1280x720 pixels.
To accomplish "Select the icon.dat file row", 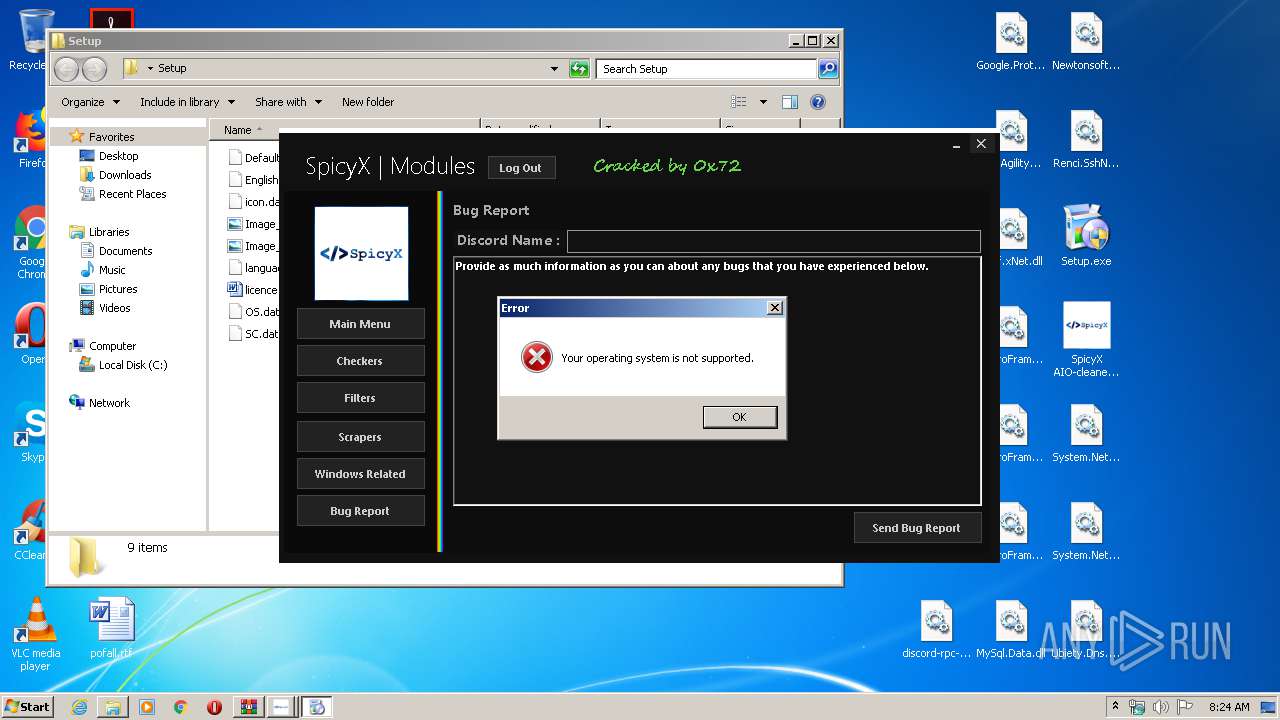I will 254,202.
